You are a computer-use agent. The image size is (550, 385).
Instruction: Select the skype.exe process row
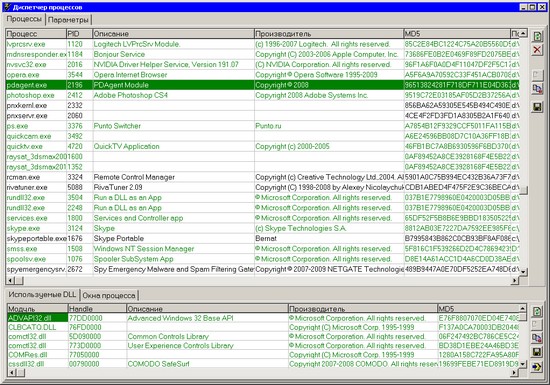click(262, 228)
